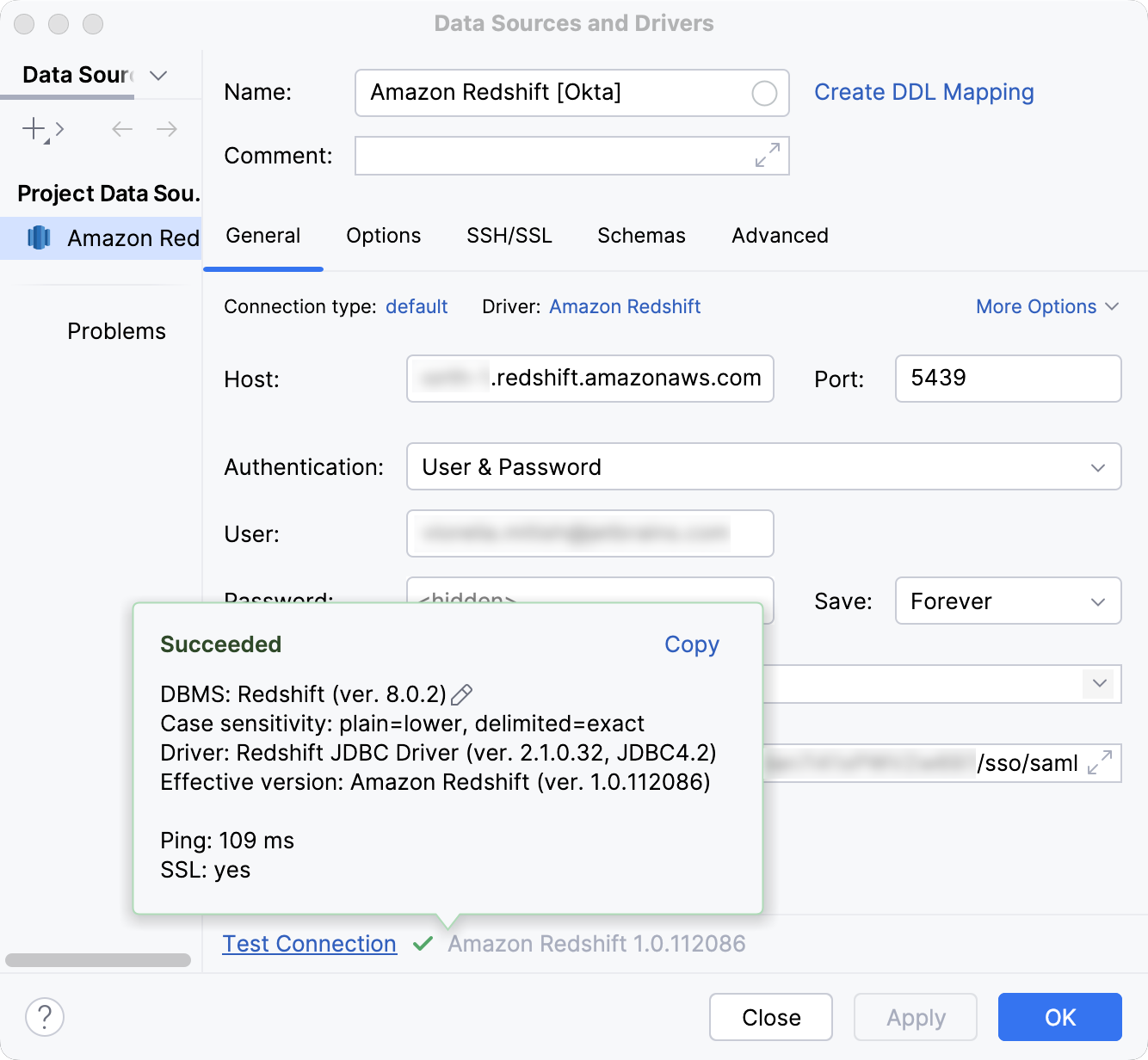The width and height of the screenshot is (1148, 1060).
Task: Switch to the SSH/SSL tab
Action: pos(509,236)
